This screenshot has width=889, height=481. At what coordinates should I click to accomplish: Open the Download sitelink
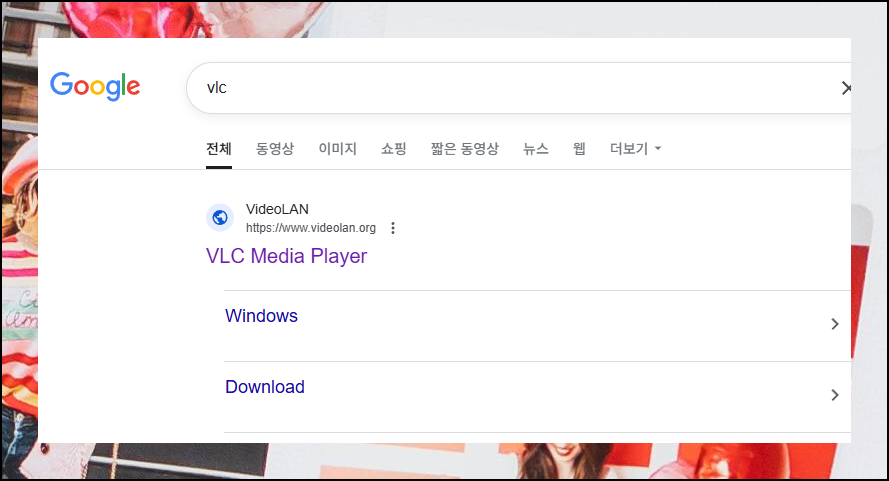point(265,387)
